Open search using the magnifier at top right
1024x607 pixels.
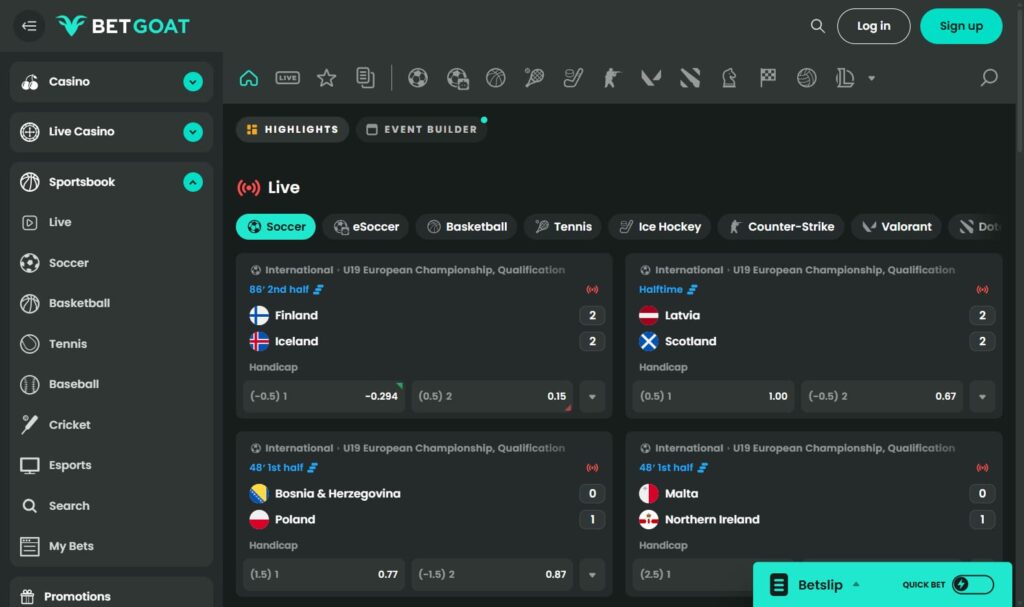[x=817, y=25]
